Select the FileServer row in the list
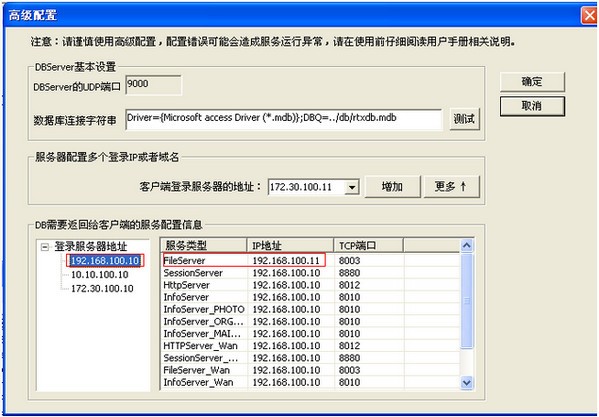The image size is (599, 417). tap(310, 260)
